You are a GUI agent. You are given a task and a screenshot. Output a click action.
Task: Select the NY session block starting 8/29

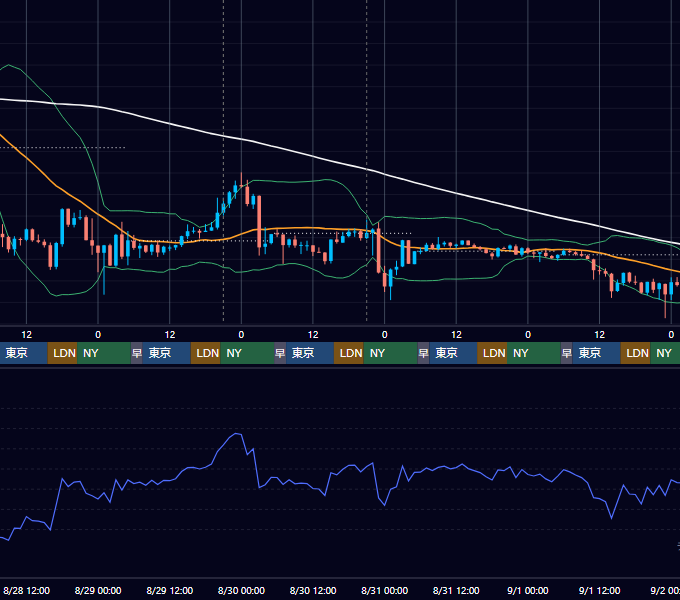pyautogui.click(x=247, y=353)
